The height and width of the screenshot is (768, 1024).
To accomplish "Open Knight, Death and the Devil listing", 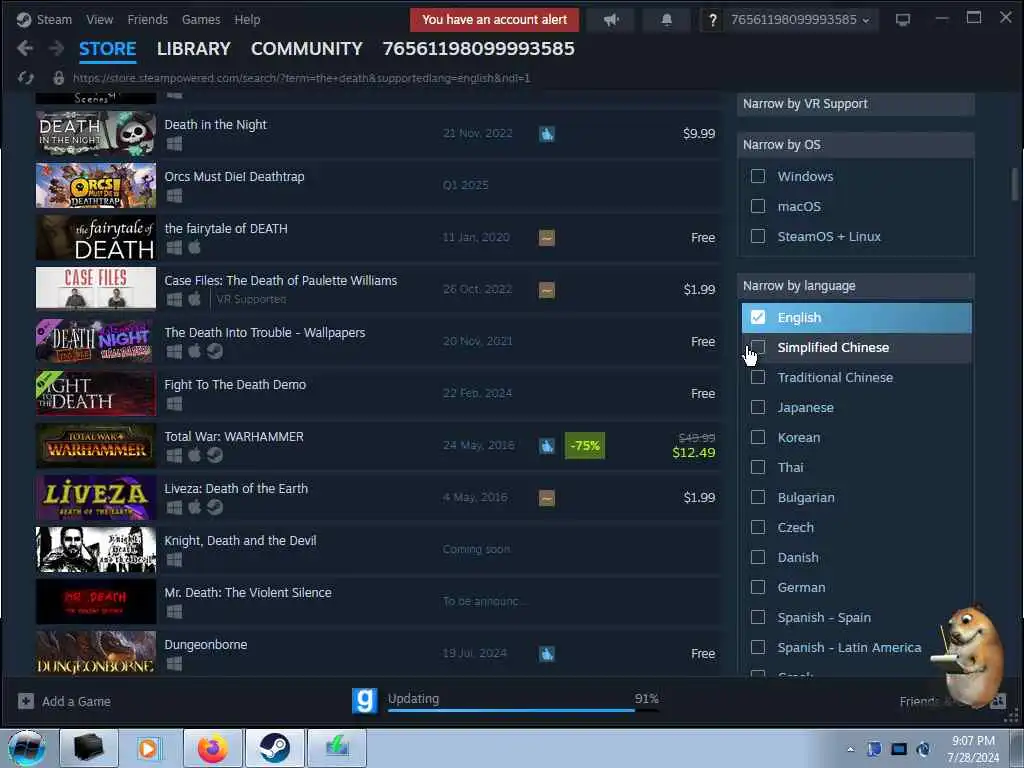I will pos(379,549).
